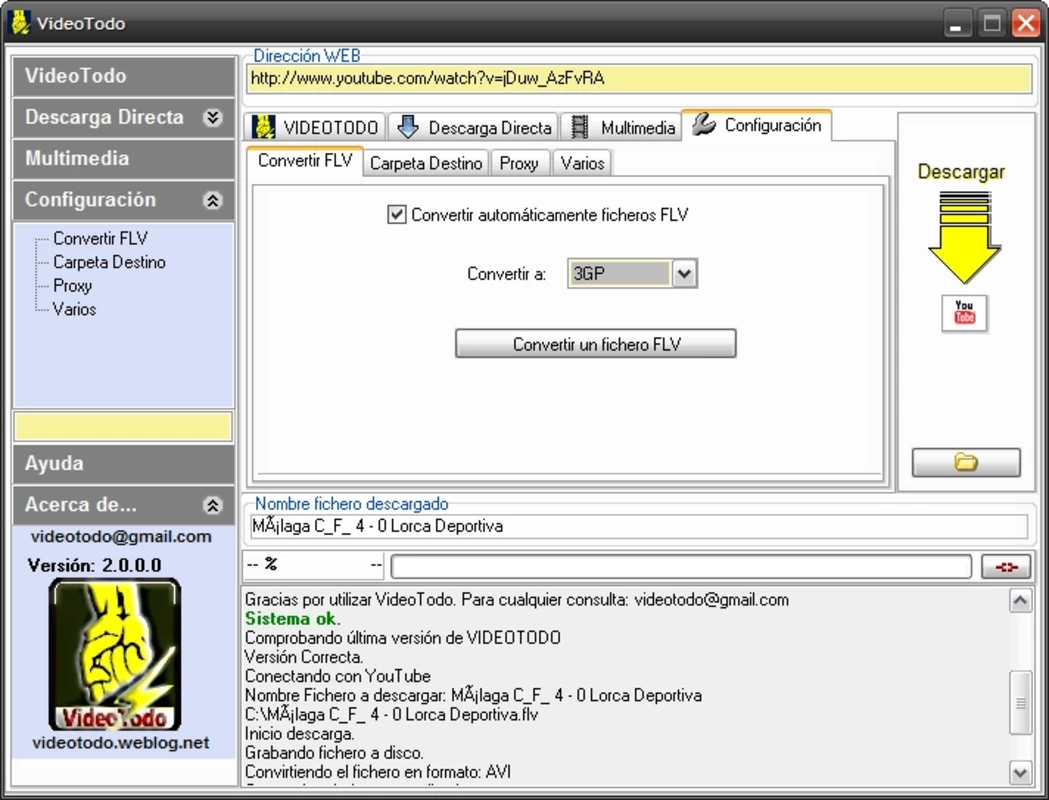This screenshot has height=800, width=1049.
Task: Visit the videotodo.weblog.net link
Action: coord(120,742)
